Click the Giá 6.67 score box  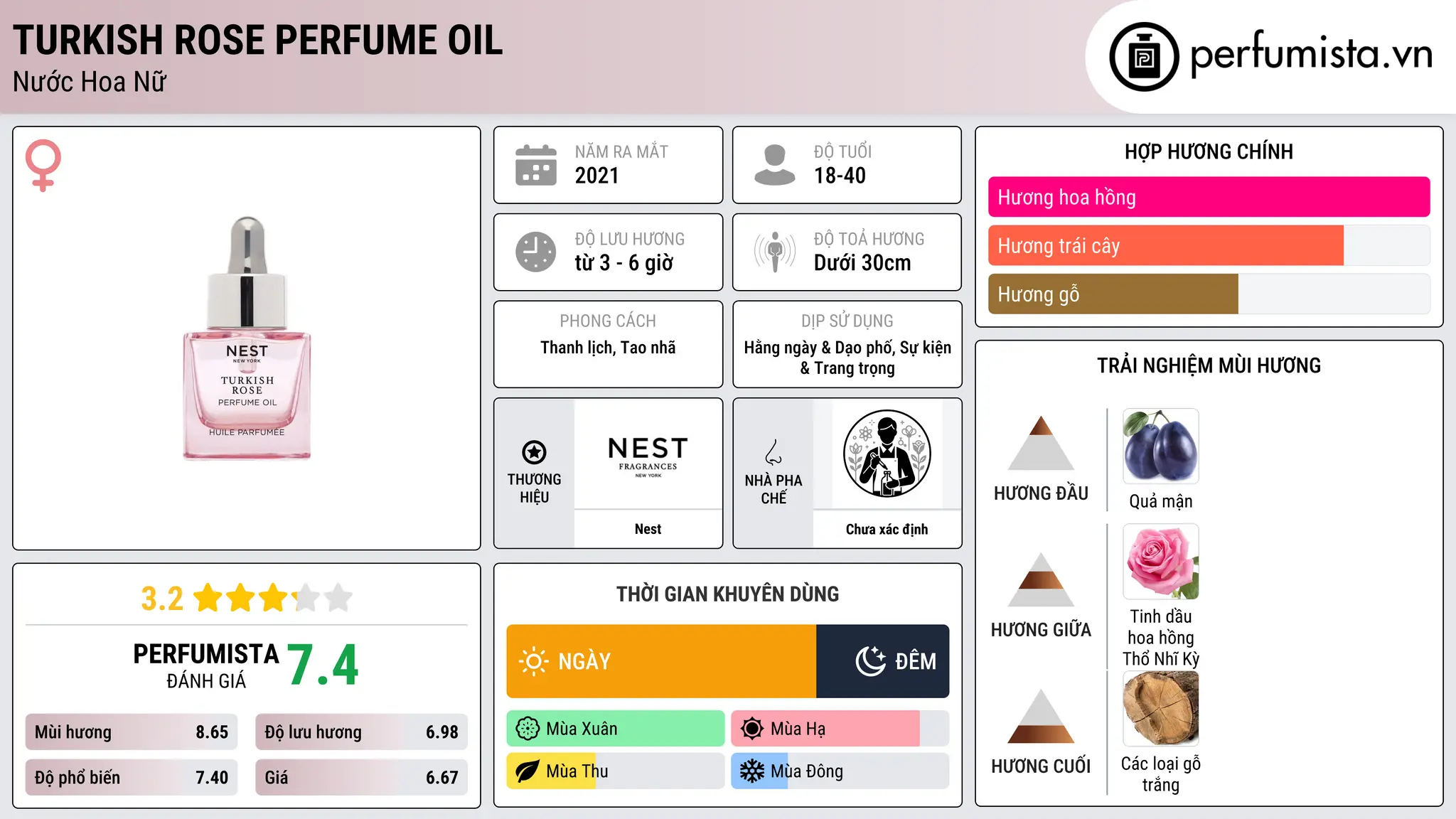click(x=361, y=777)
